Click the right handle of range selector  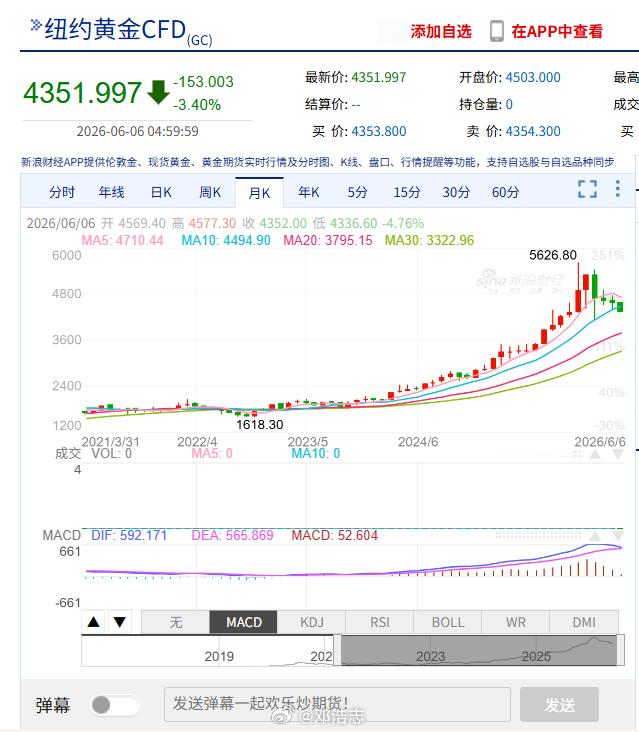tap(621, 650)
